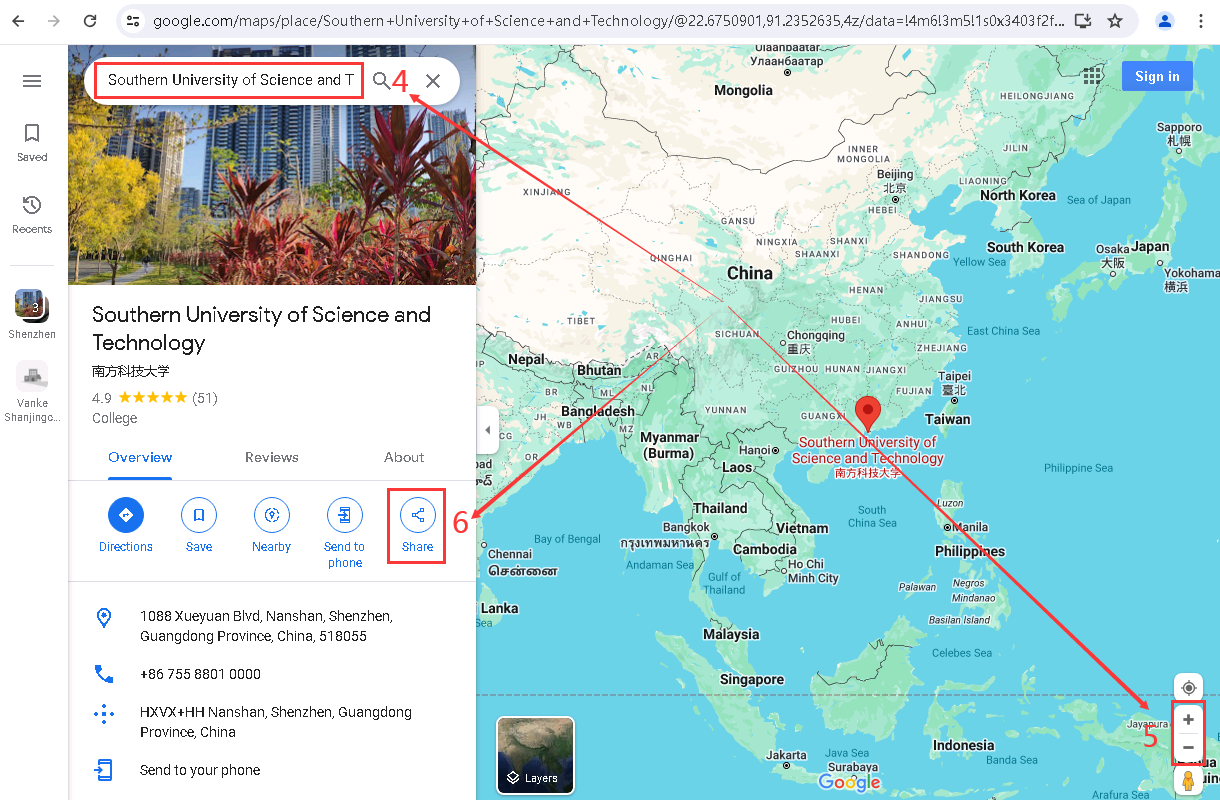
Task: Focus the Google Maps search box
Action: (230, 80)
